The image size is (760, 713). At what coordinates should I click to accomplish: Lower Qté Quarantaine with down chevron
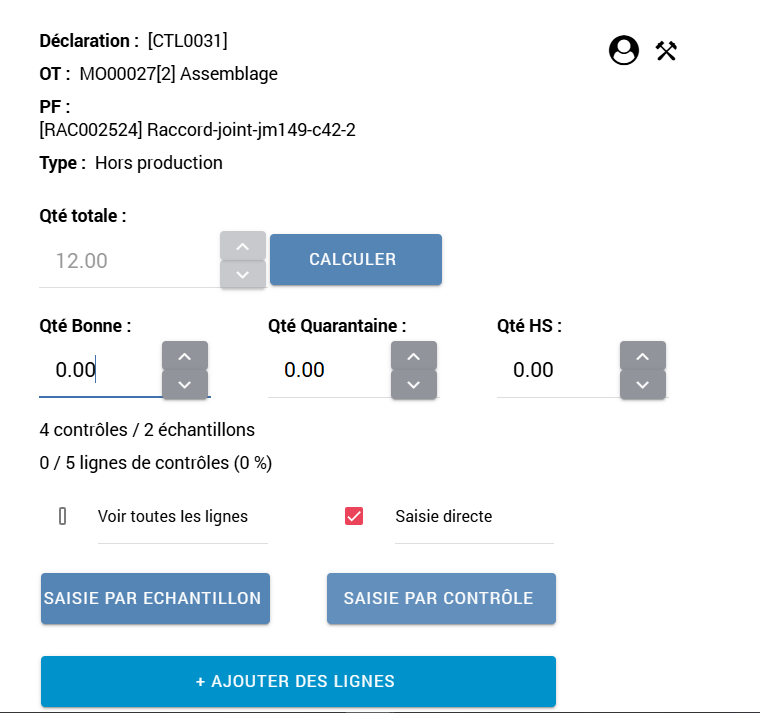(x=414, y=385)
